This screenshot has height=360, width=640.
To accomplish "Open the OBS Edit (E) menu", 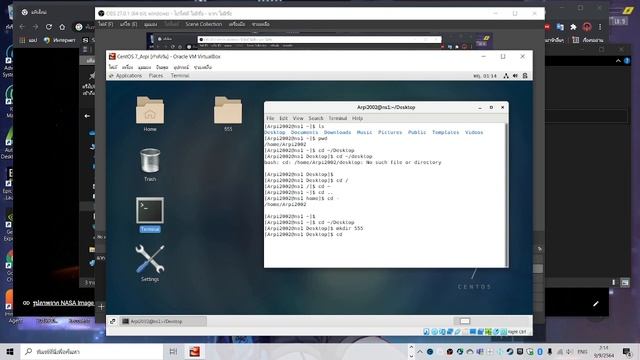I will (128, 24).
